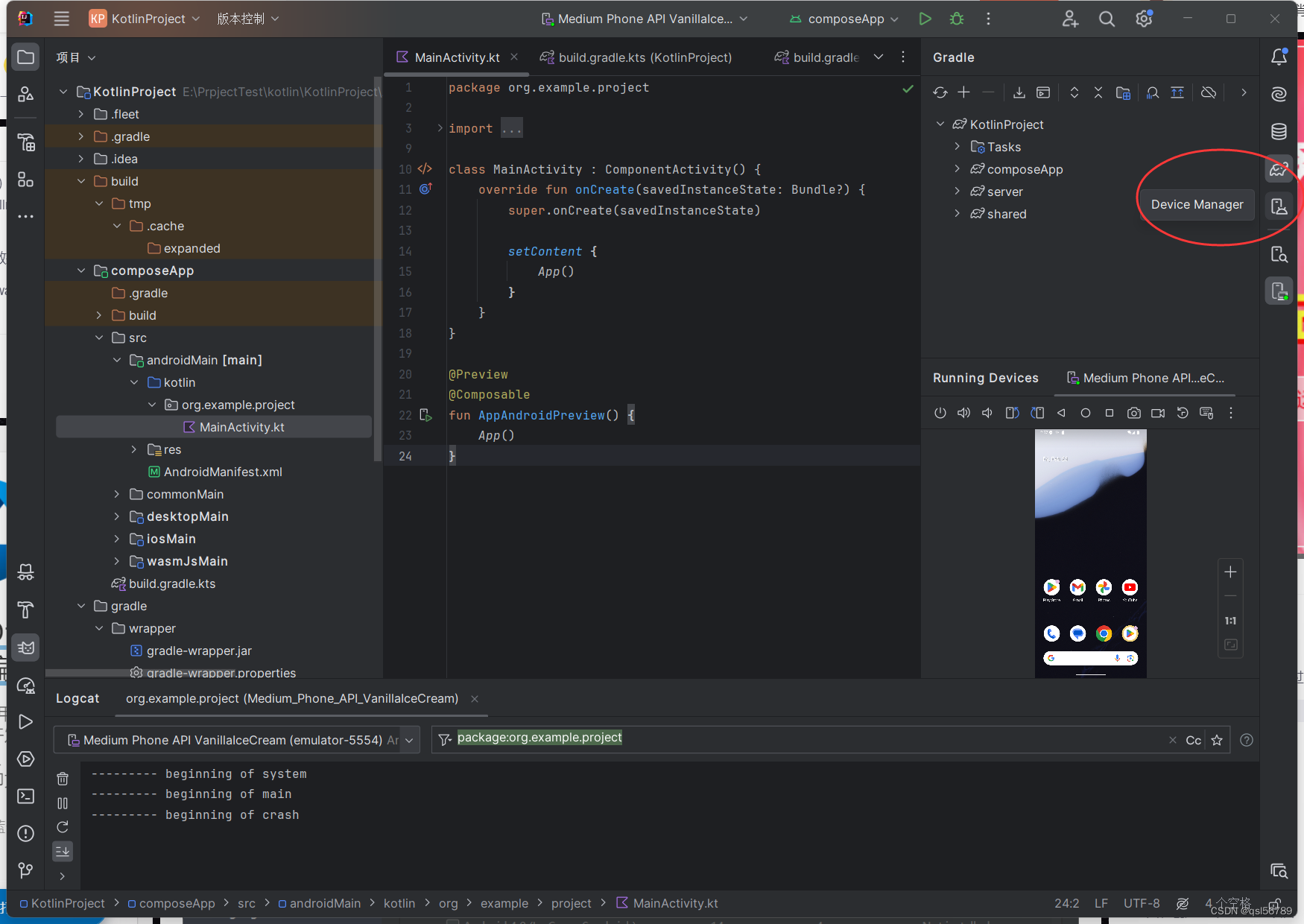Image resolution: width=1304 pixels, height=924 pixels.
Task: Mute the emulator volume
Action: (x=987, y=413)
